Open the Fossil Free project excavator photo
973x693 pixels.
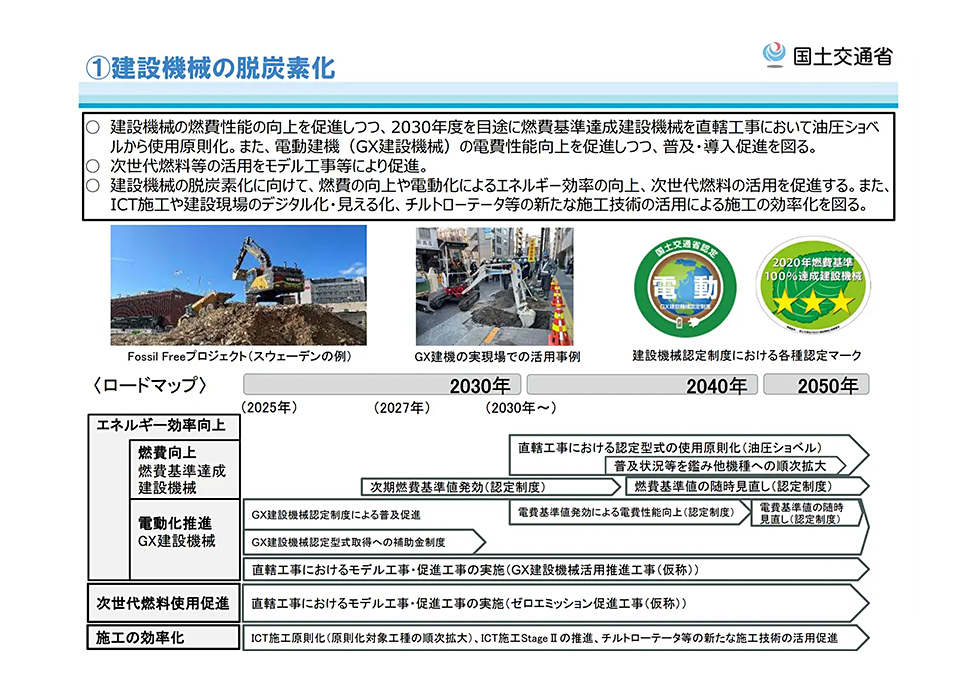tap(238, 285)
